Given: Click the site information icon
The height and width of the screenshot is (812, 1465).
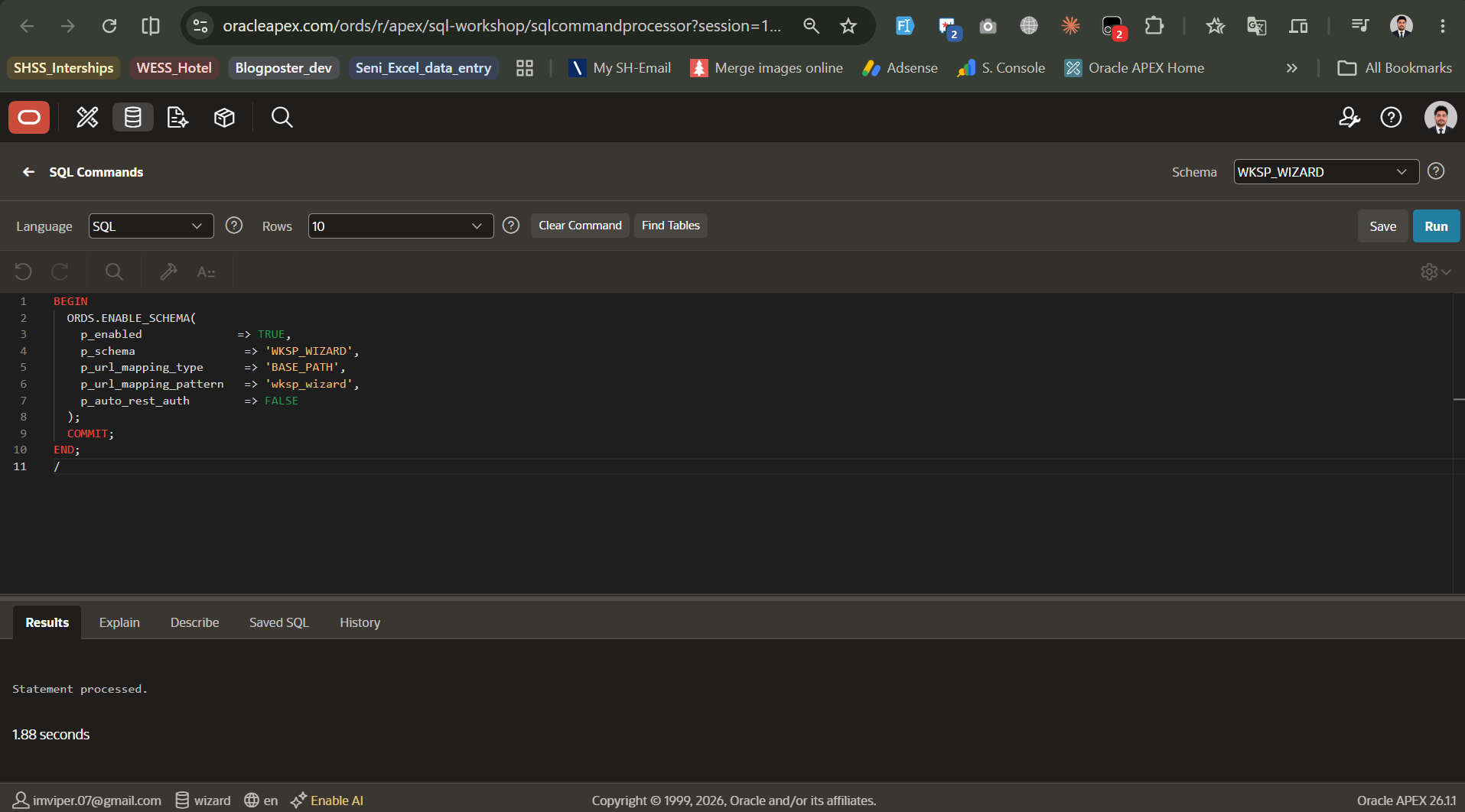Looking at the screenshot, I should pyautogui.click(x=200, y=26).
